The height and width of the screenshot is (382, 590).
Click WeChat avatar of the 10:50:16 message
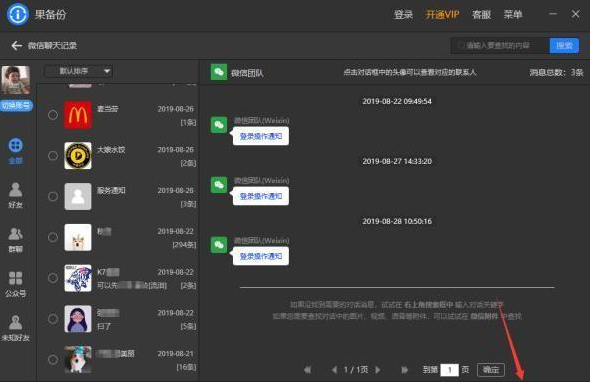pos(219,245)
